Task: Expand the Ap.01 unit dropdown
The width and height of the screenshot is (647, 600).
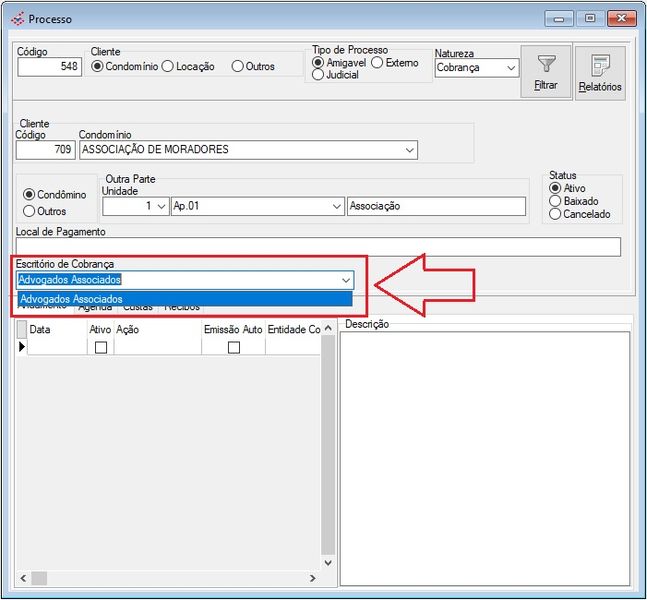Action: [x=336, y=206]
